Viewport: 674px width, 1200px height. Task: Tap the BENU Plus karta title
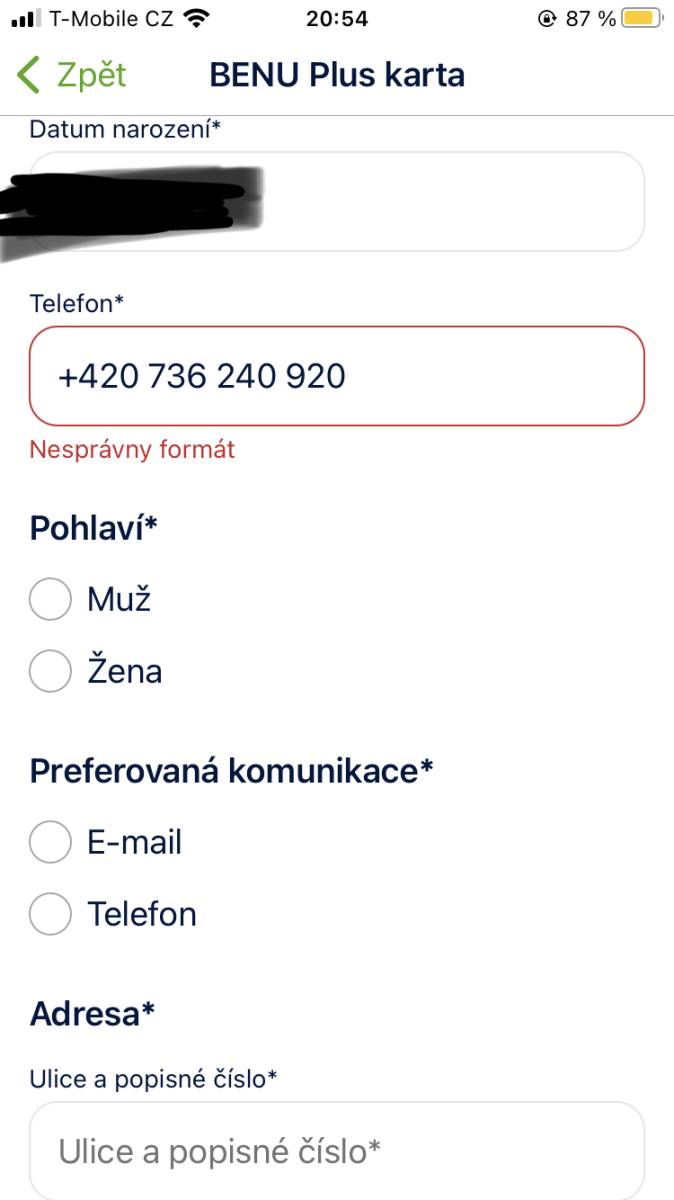click(337, 75)
